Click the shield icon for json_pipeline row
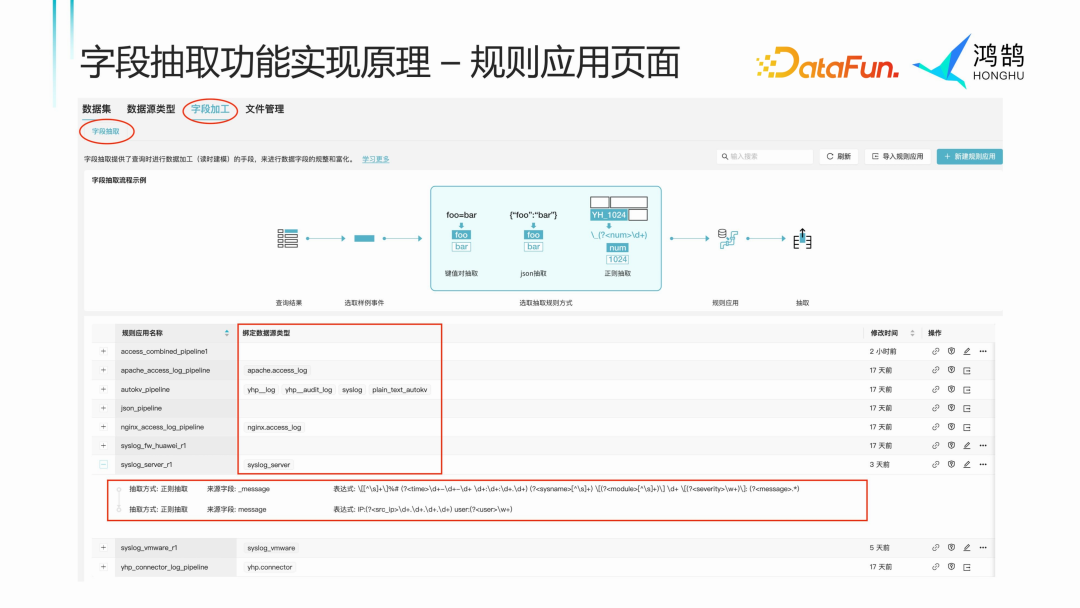 951,408
